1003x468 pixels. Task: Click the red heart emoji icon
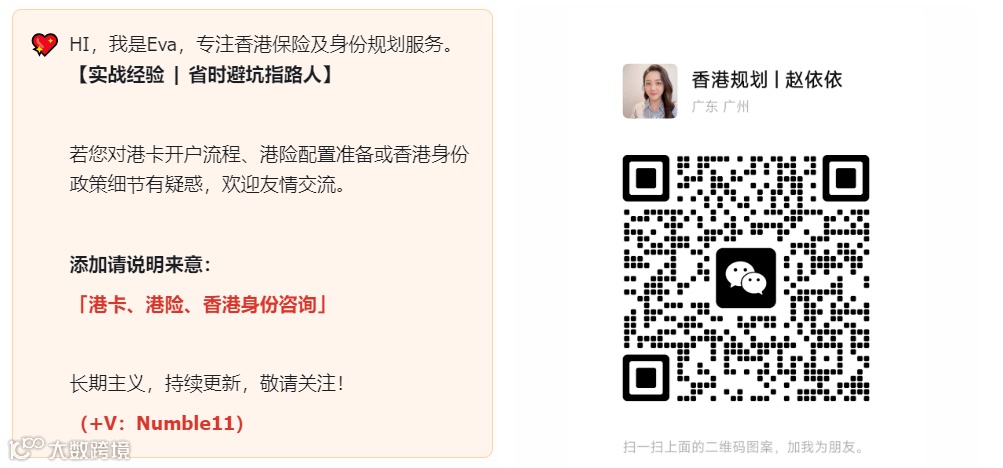click(x=44, y=45)
